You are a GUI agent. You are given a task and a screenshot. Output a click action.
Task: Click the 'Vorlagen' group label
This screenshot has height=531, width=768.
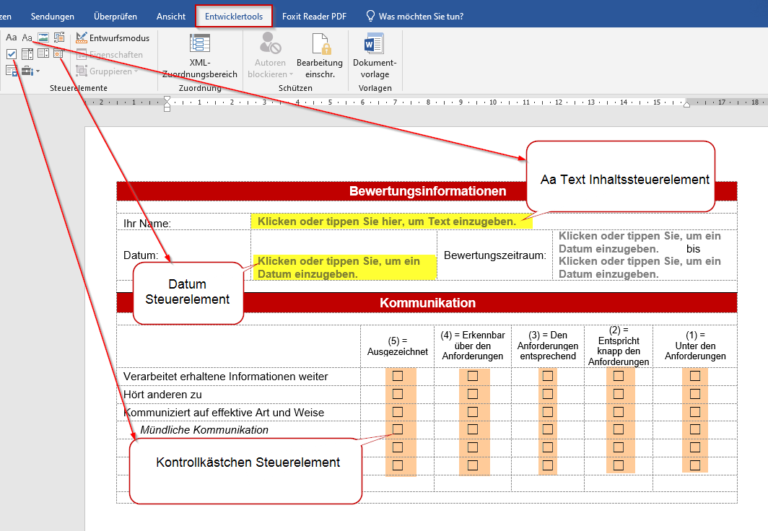click(375, 88)
